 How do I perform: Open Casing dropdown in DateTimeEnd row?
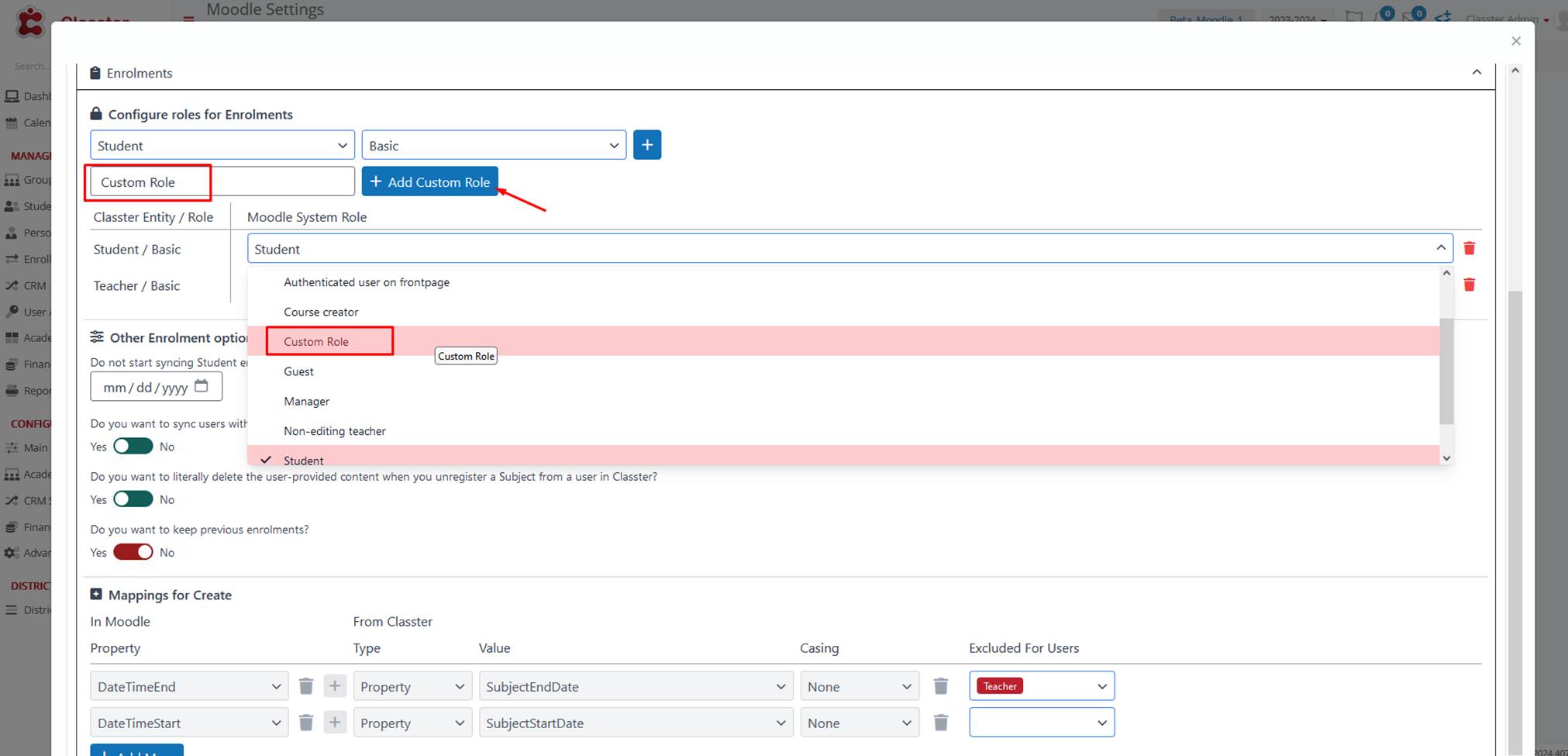point(860,686)
